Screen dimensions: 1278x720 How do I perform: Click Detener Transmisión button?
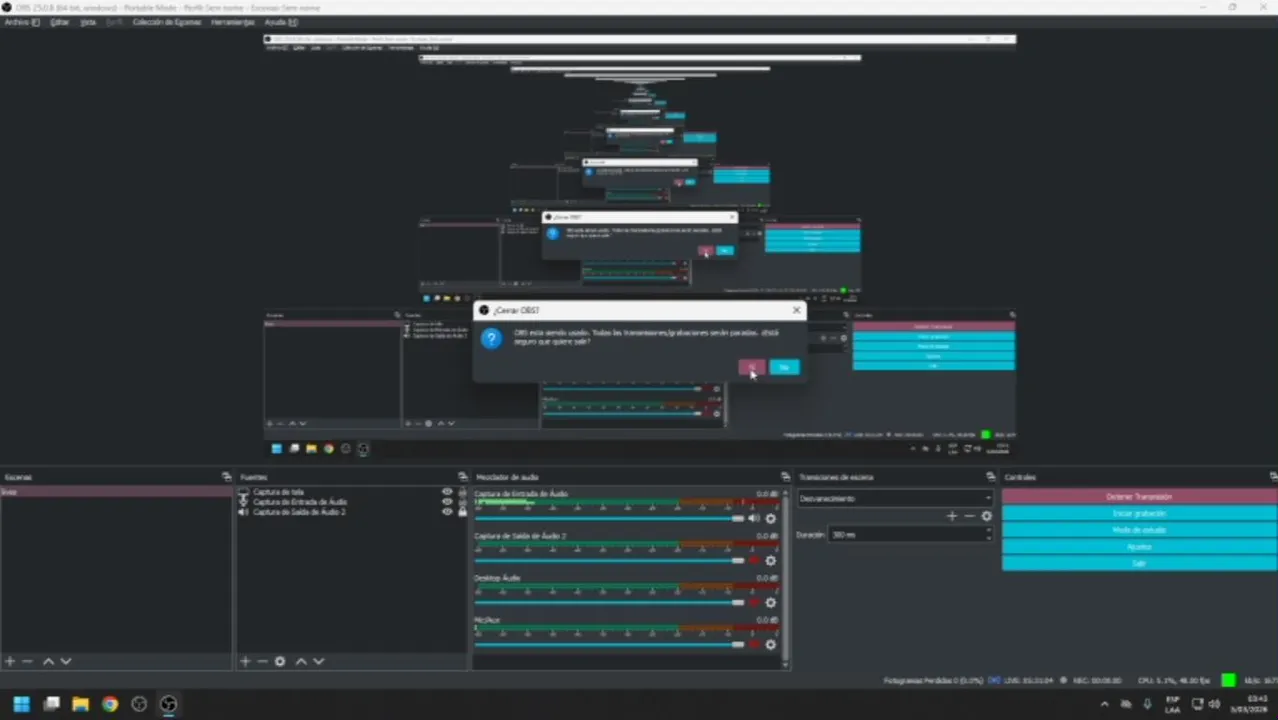click(x=1139, y=497)
